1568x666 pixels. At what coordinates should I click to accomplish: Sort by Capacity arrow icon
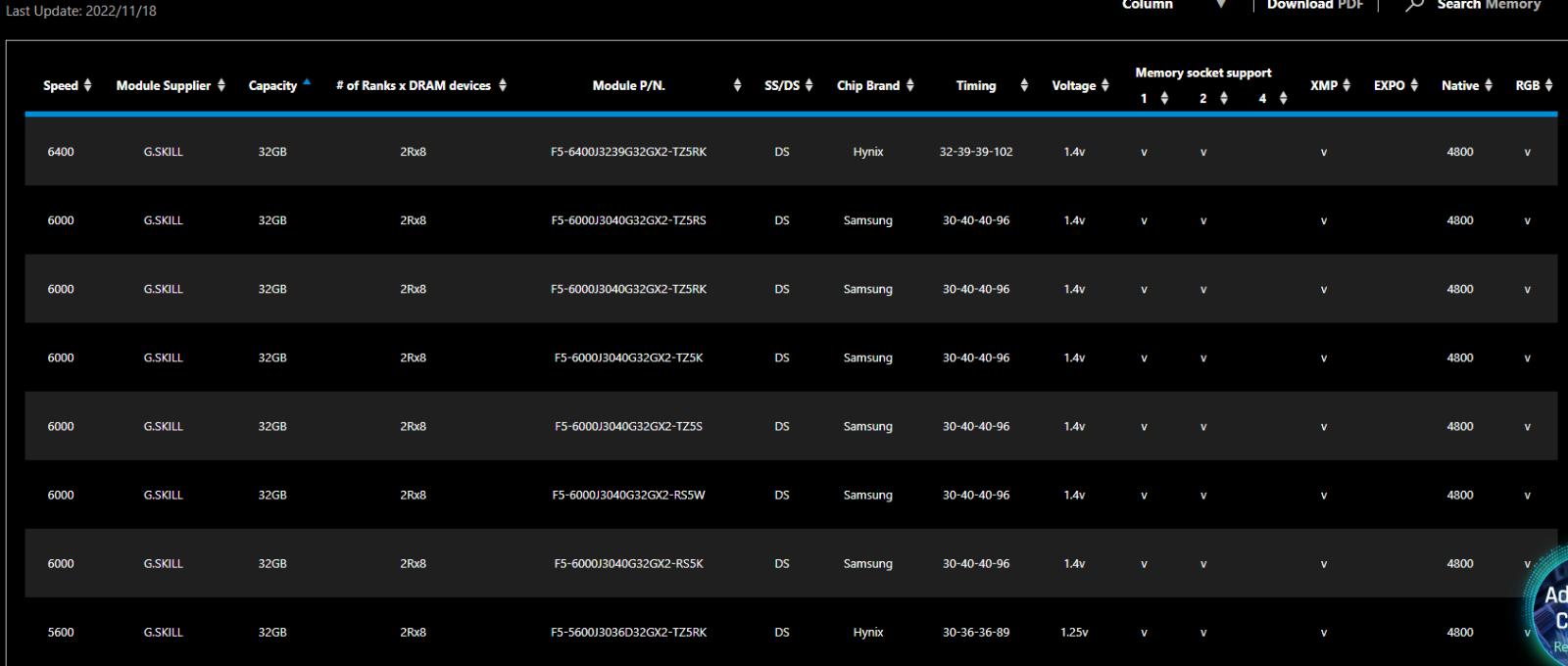(x=307, y=82)
